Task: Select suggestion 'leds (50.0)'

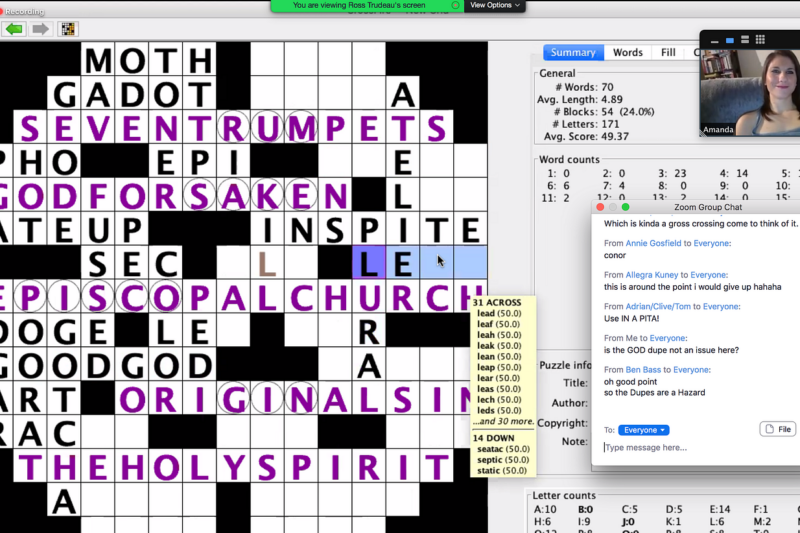Action: pos(499,410)
